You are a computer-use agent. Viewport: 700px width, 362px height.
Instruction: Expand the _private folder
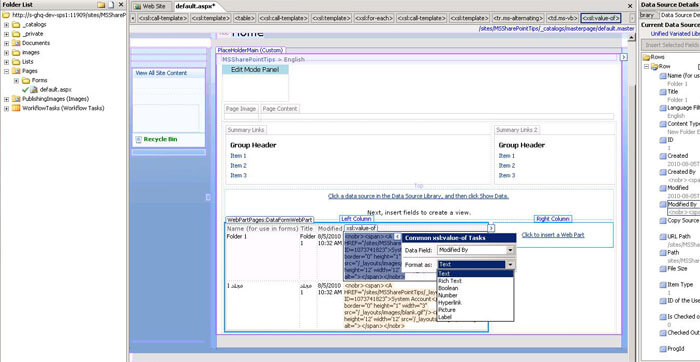click(7, 34)
